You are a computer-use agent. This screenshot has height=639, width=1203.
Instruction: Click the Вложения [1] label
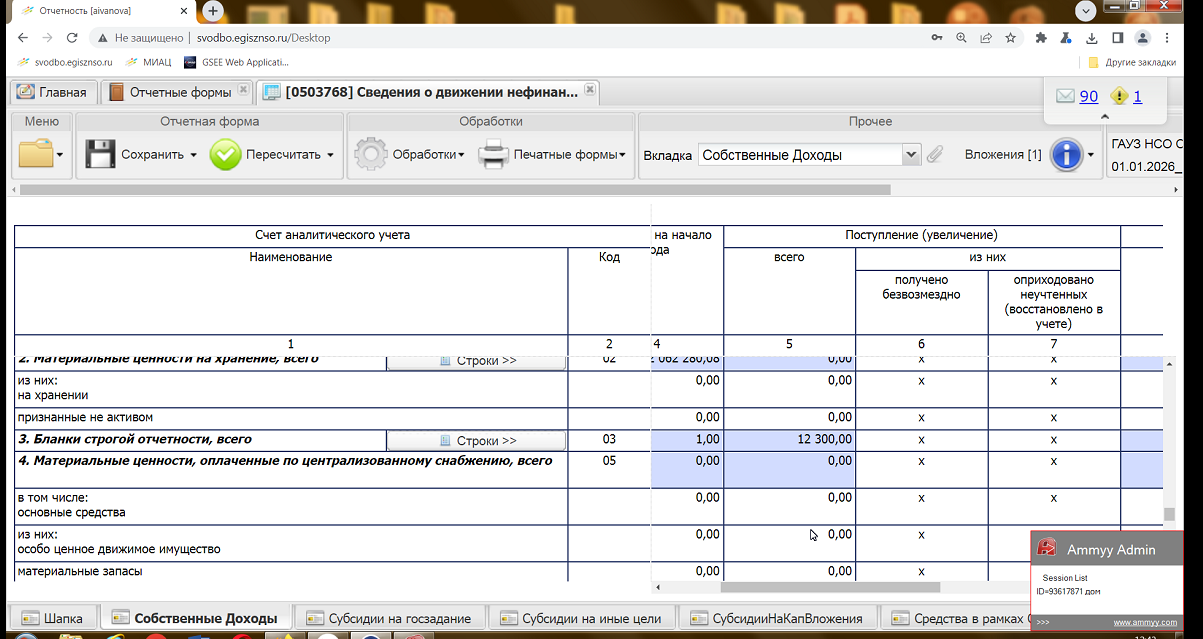pos(1003,155)
